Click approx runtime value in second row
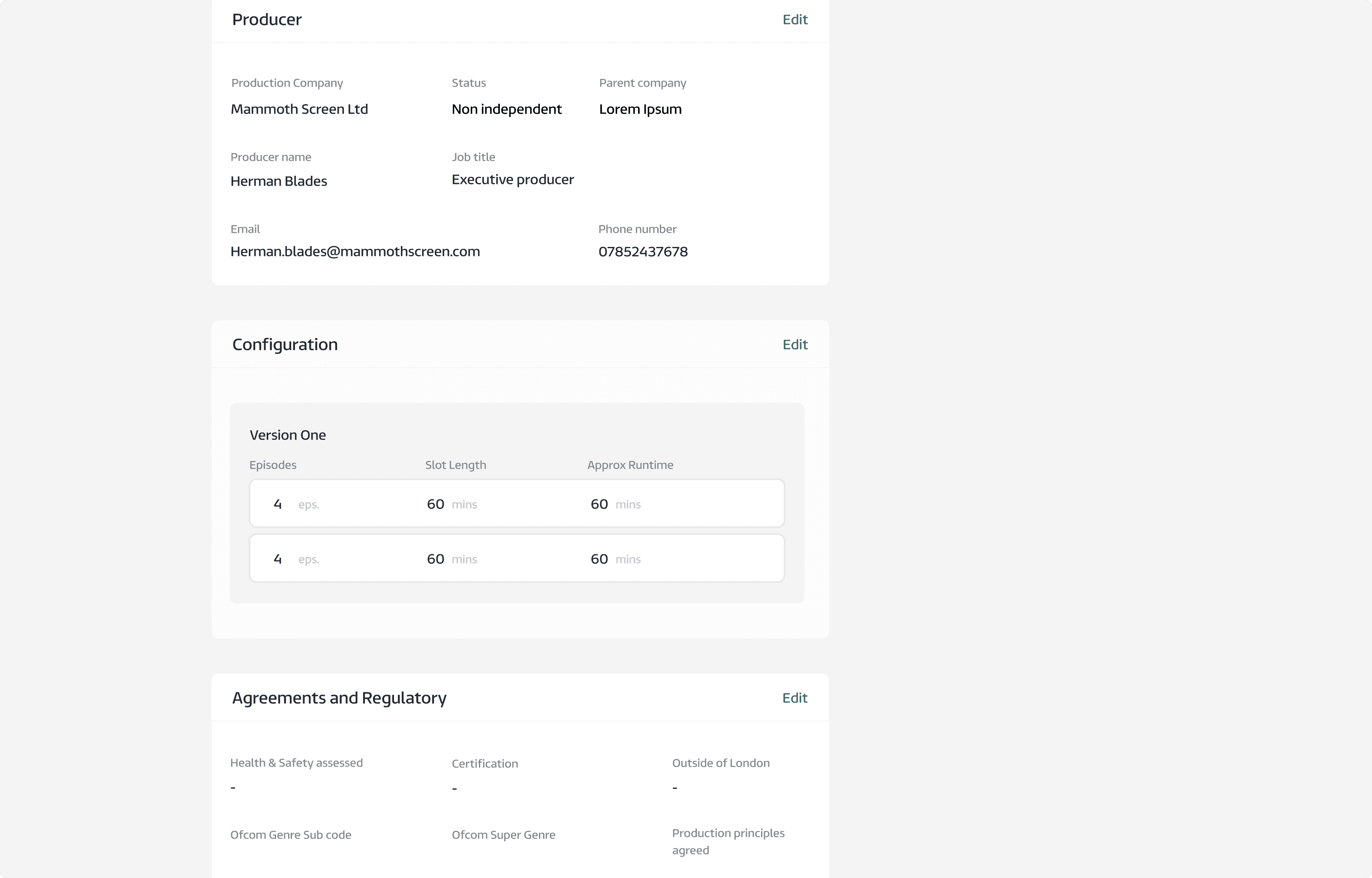Viewport: 1372px width, 878px height. (x=599, y=559)
